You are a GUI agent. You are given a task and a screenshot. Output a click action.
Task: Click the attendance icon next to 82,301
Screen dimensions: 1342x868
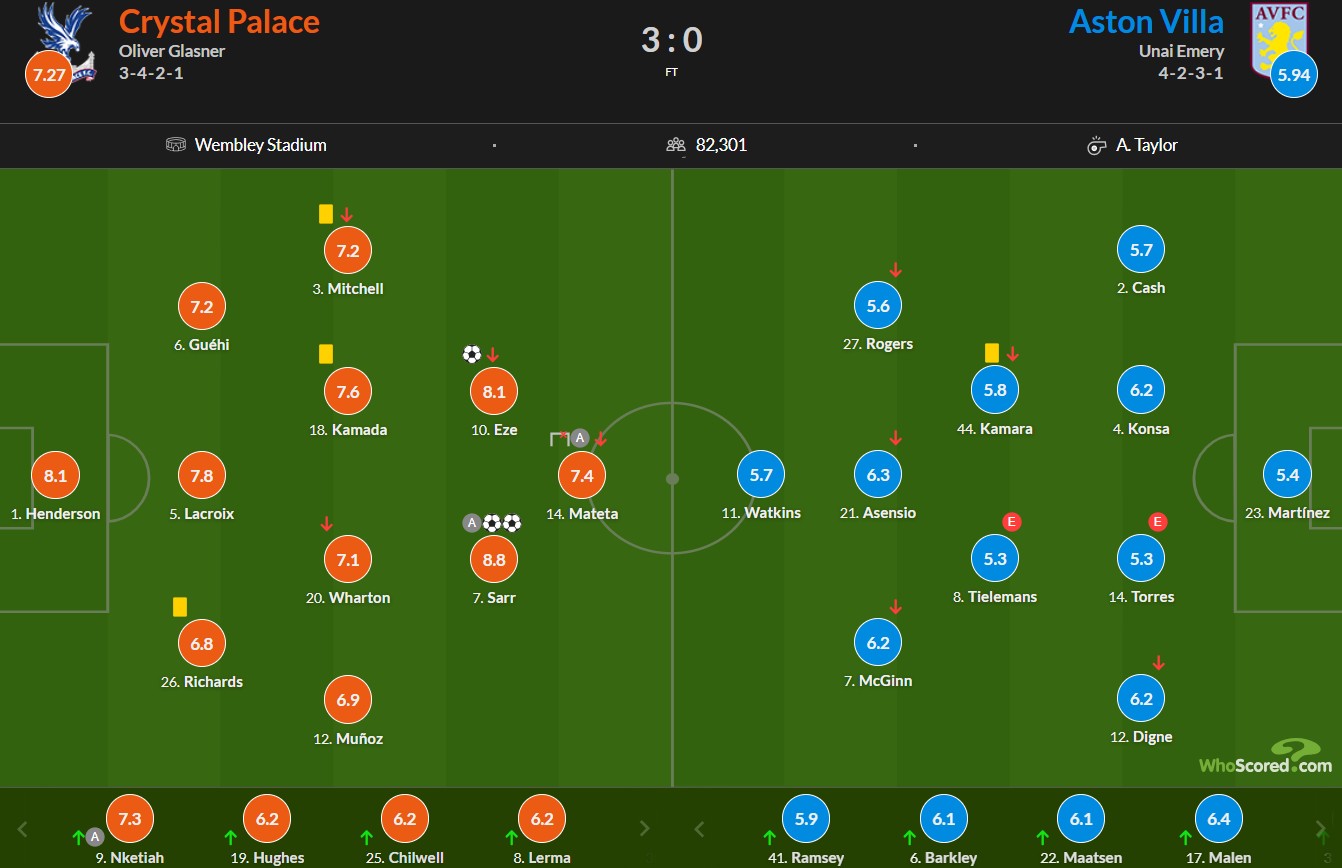pos(676,145)
